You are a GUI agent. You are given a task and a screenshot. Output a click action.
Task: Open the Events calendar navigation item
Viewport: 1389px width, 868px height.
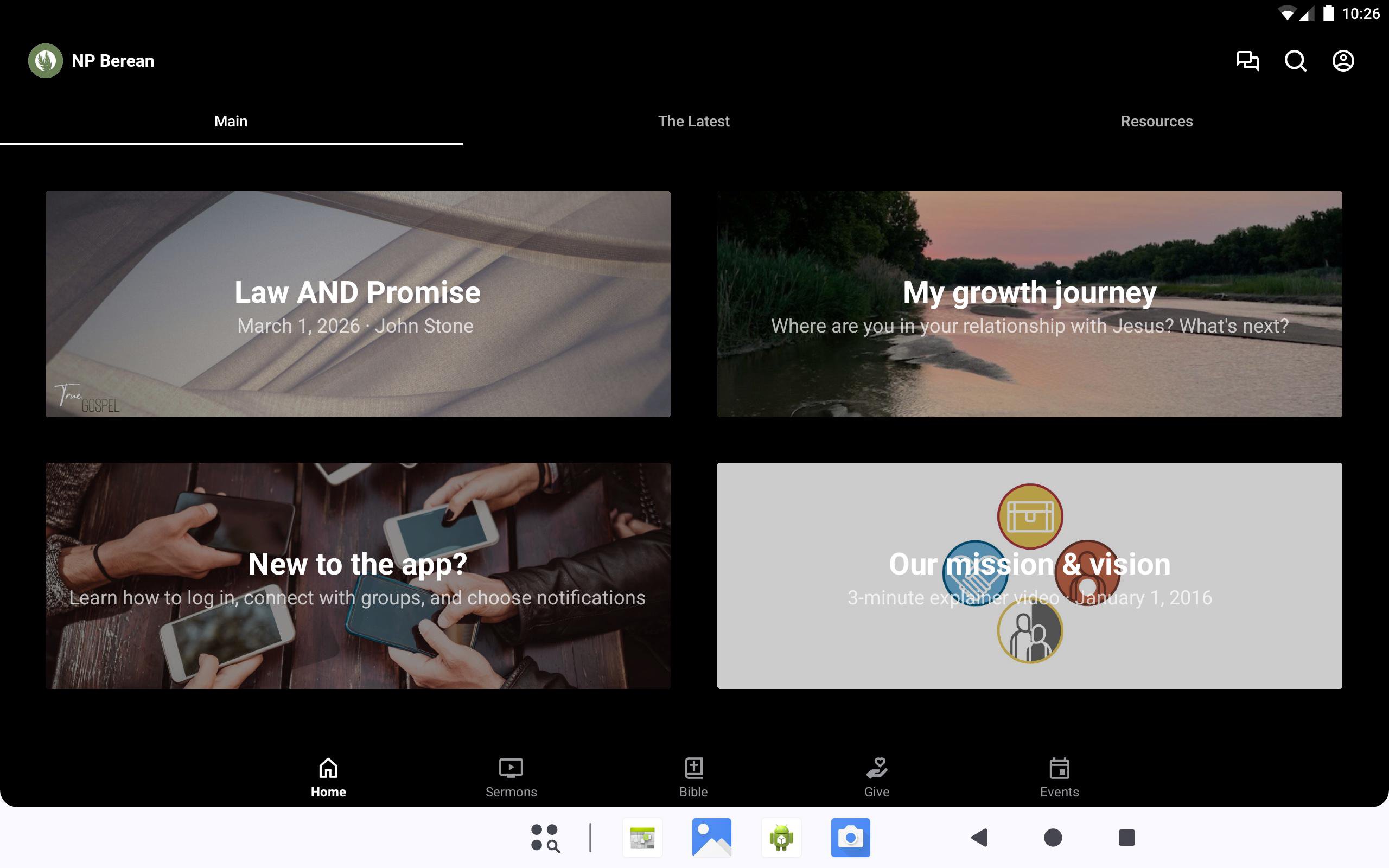(x=1059, y=777)
